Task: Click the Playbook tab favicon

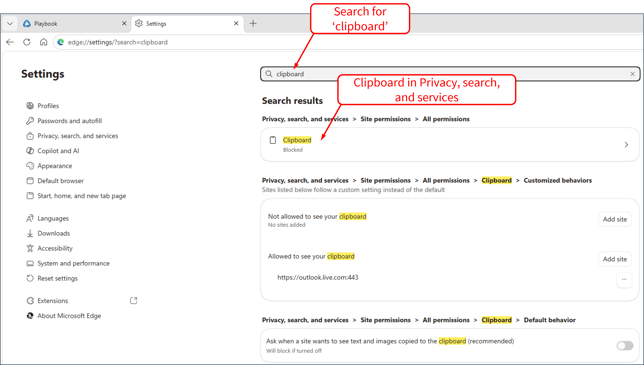Action: (x=27, y=23)
